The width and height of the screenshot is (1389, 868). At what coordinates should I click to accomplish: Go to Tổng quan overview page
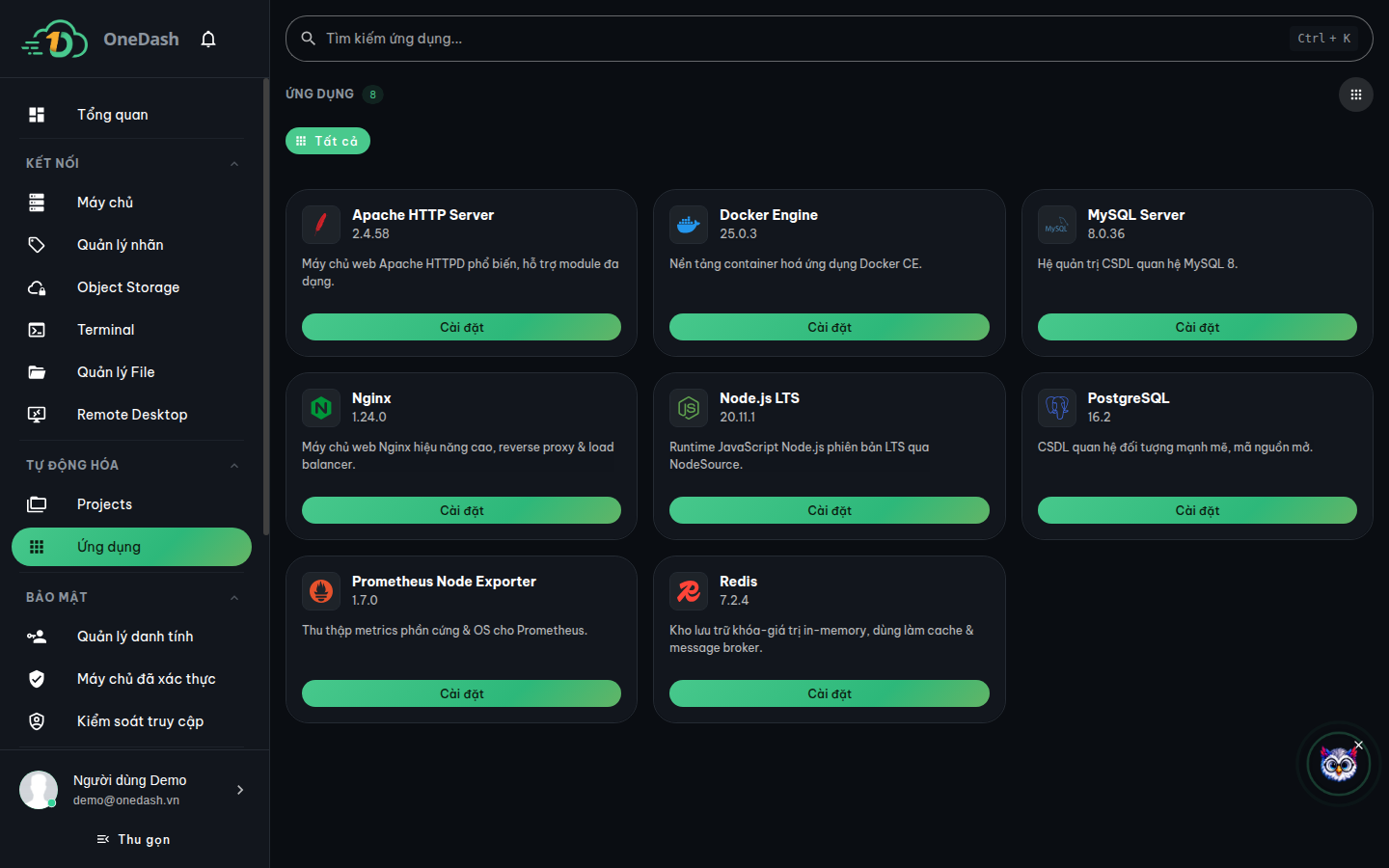[131, 115]
